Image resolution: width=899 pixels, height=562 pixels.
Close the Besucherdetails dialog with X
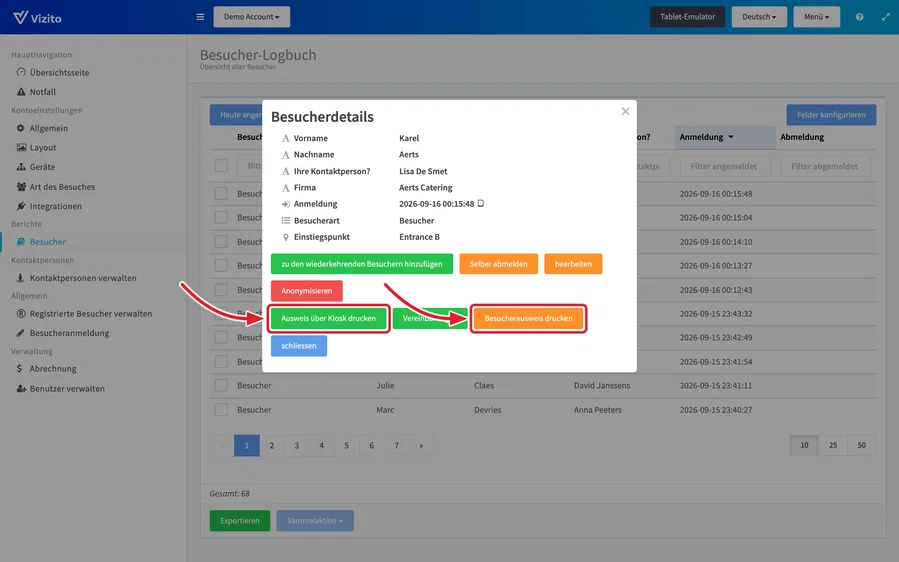point(626,111)
